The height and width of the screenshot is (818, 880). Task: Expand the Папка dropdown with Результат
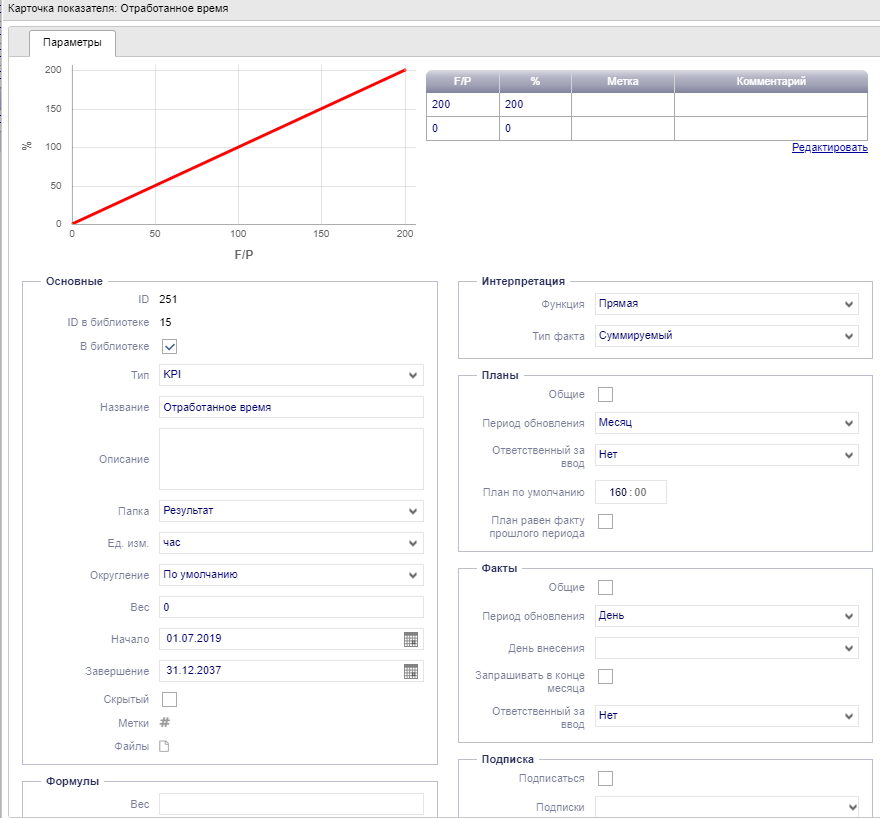pos(291,511)
